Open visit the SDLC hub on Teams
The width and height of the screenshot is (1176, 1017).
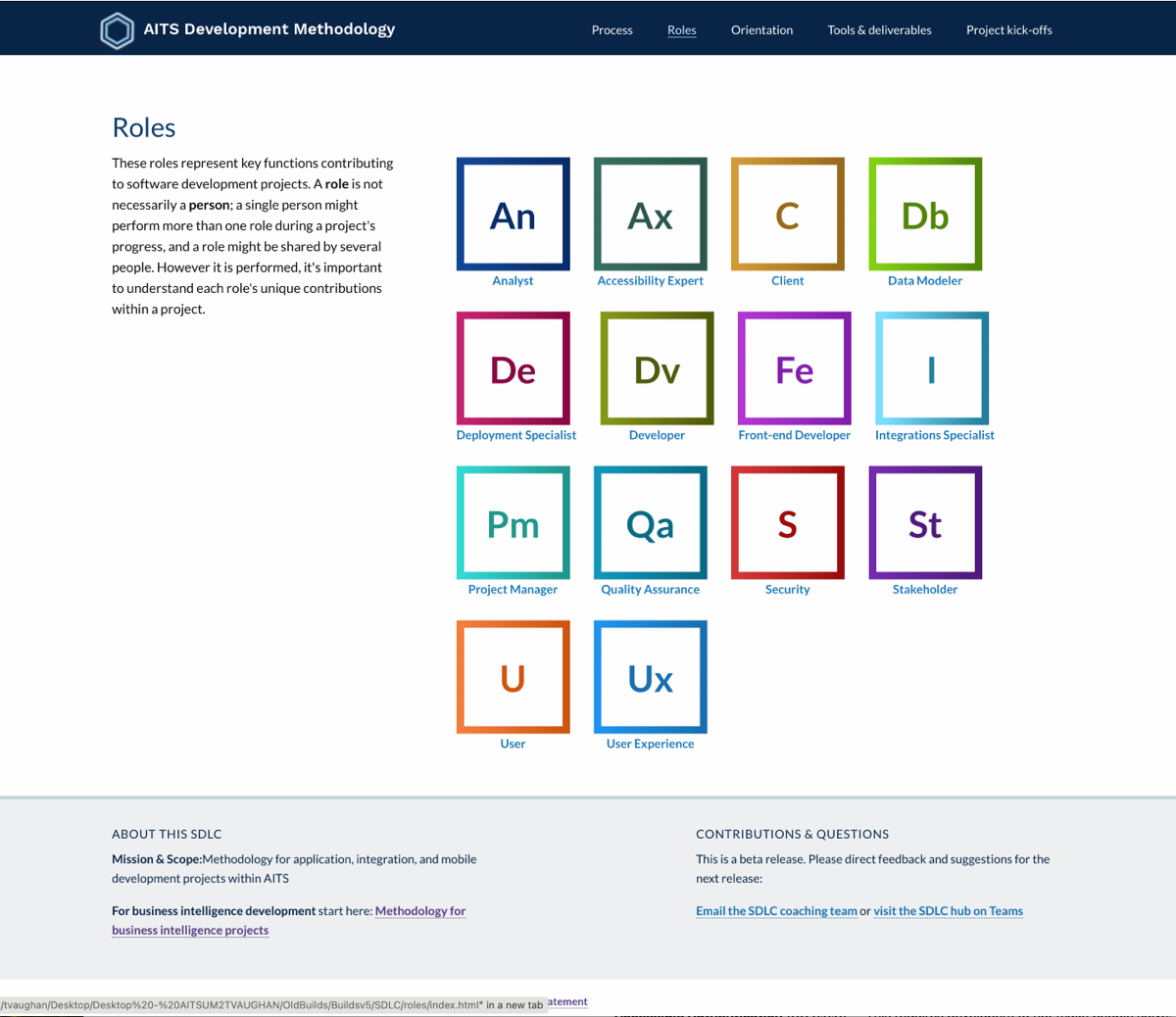point(949,911)
